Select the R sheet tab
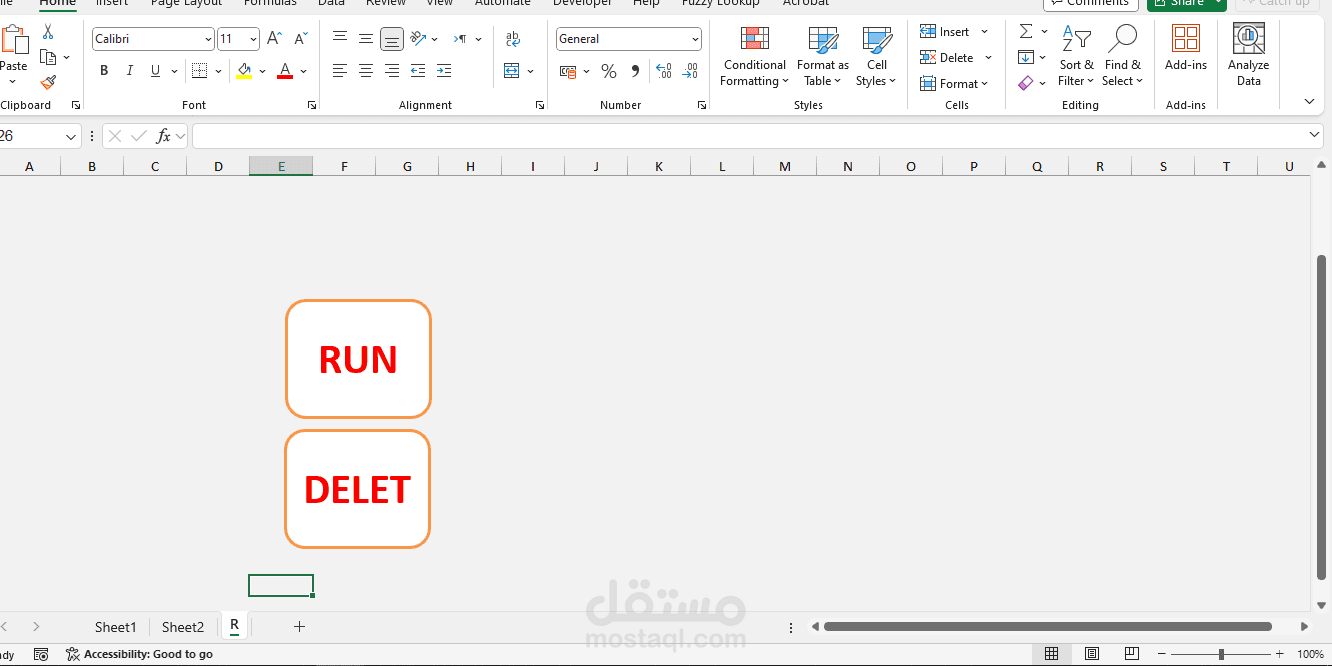The height and width of the screenshot is (666, 1332). click(235, 626)
